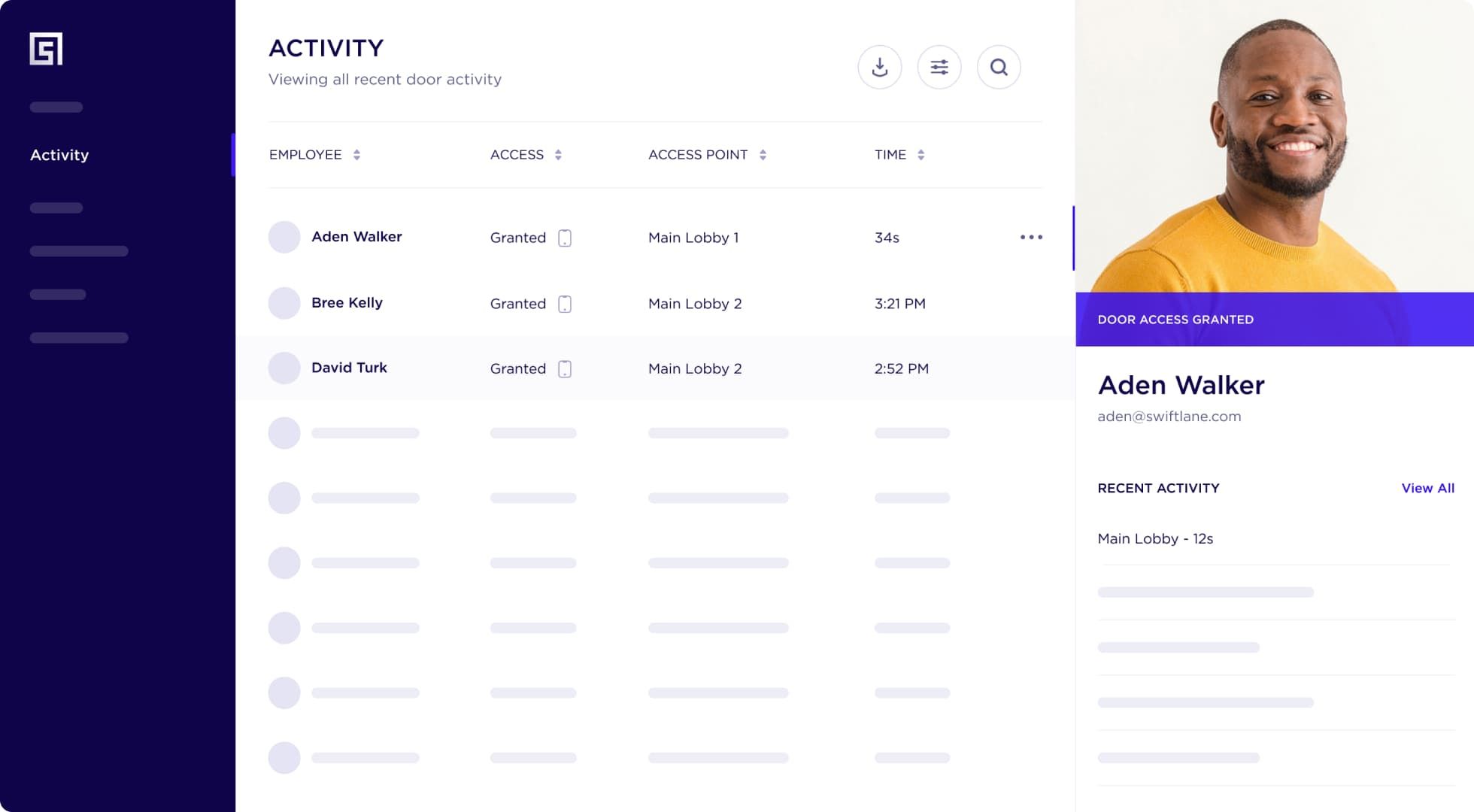Click the download activity icon
The height and width of the screenshot is (812, 1474).
point(879,68)
